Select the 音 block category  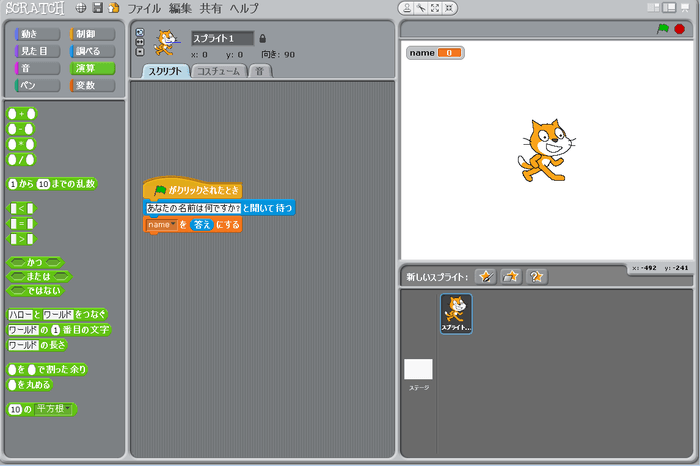pos(38,68)
